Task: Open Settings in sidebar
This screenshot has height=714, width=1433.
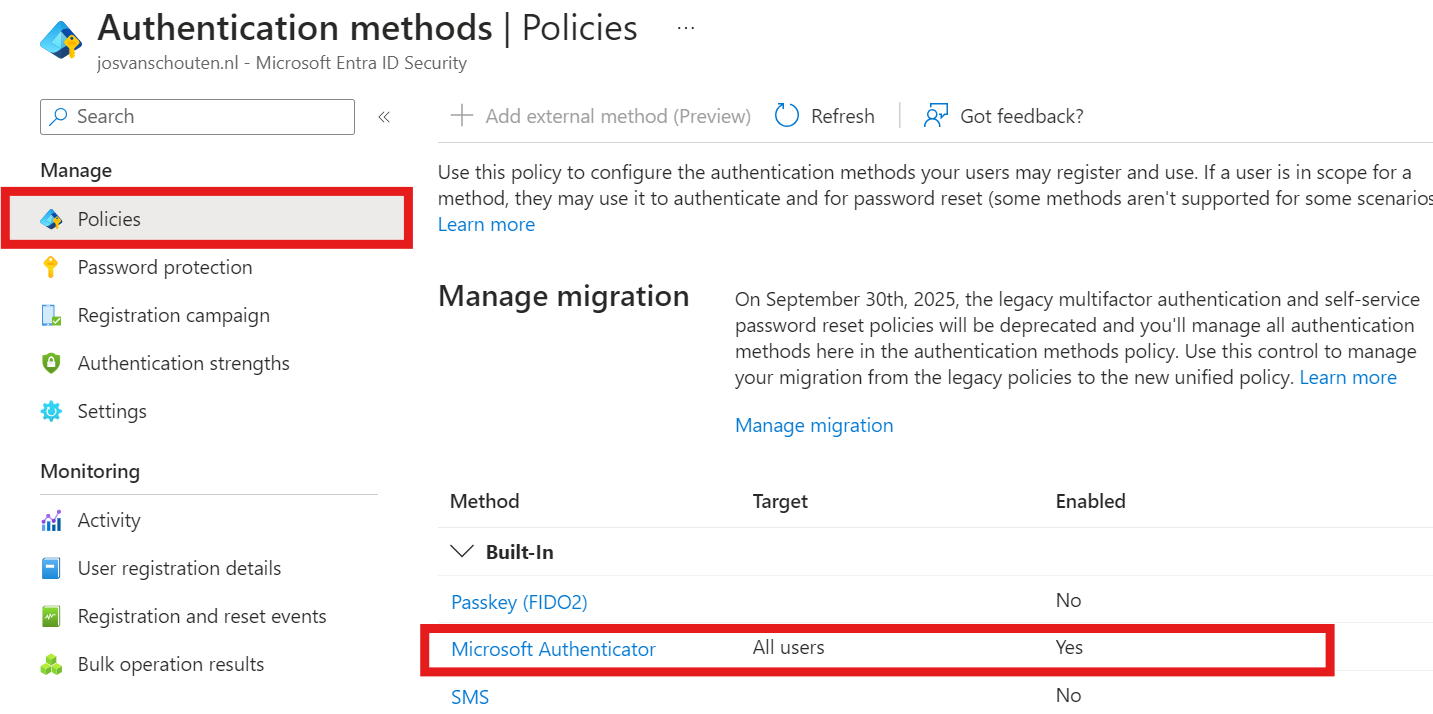Action: click(112, 411)
